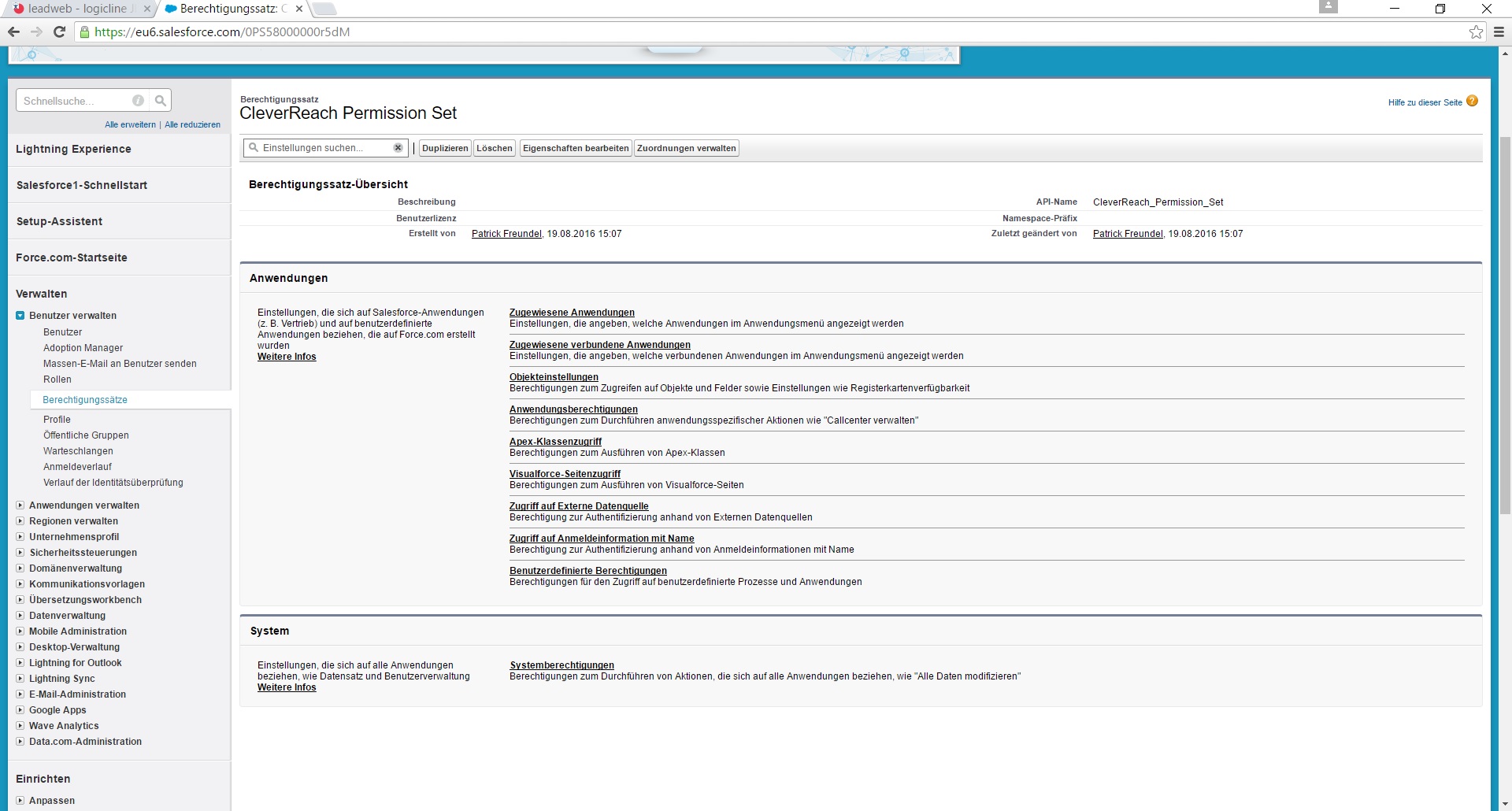1512x811 pixels.
Task: Click Eigenschaften bearbeiten button
Action: pyautogui.click(x=576, y=148)
